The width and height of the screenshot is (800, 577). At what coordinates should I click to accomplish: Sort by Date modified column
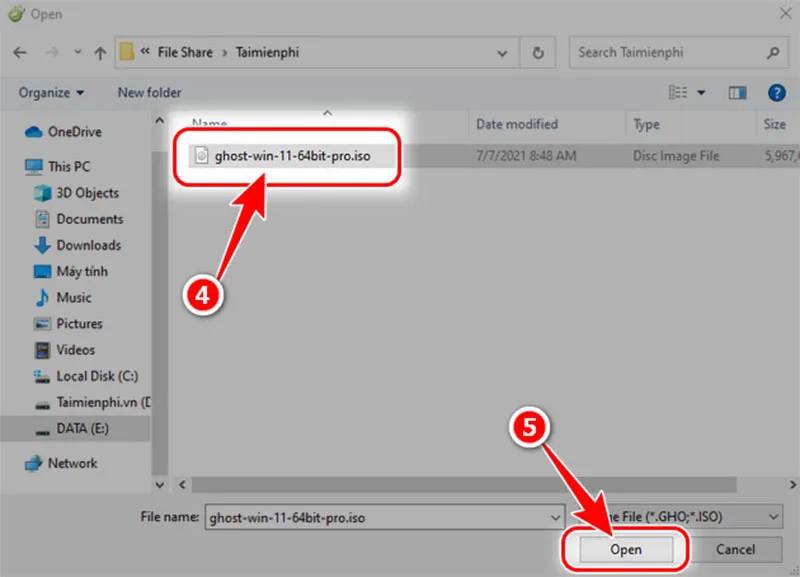pyautogui.click(x=517, y=124)
